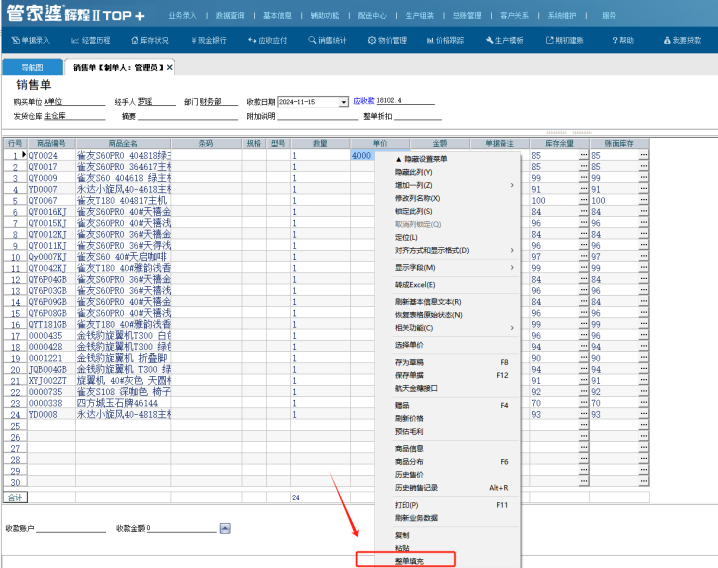Viewport: 718px width, 568px height.
Task: Open 我要贷款 toolbar shortcut
Action: tap(682, 40)
